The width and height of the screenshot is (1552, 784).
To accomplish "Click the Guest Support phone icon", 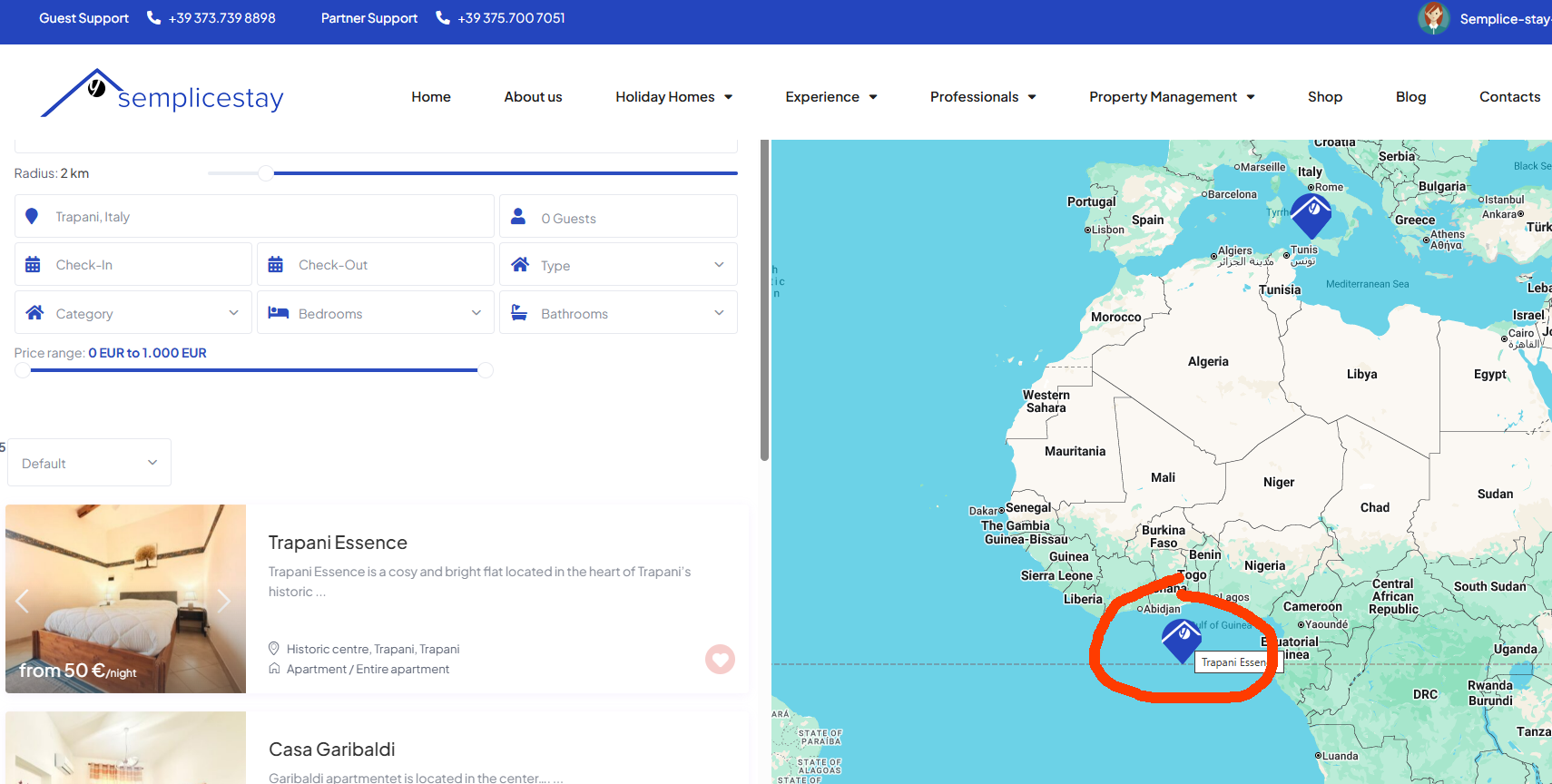I will click(x=153, y=18).
